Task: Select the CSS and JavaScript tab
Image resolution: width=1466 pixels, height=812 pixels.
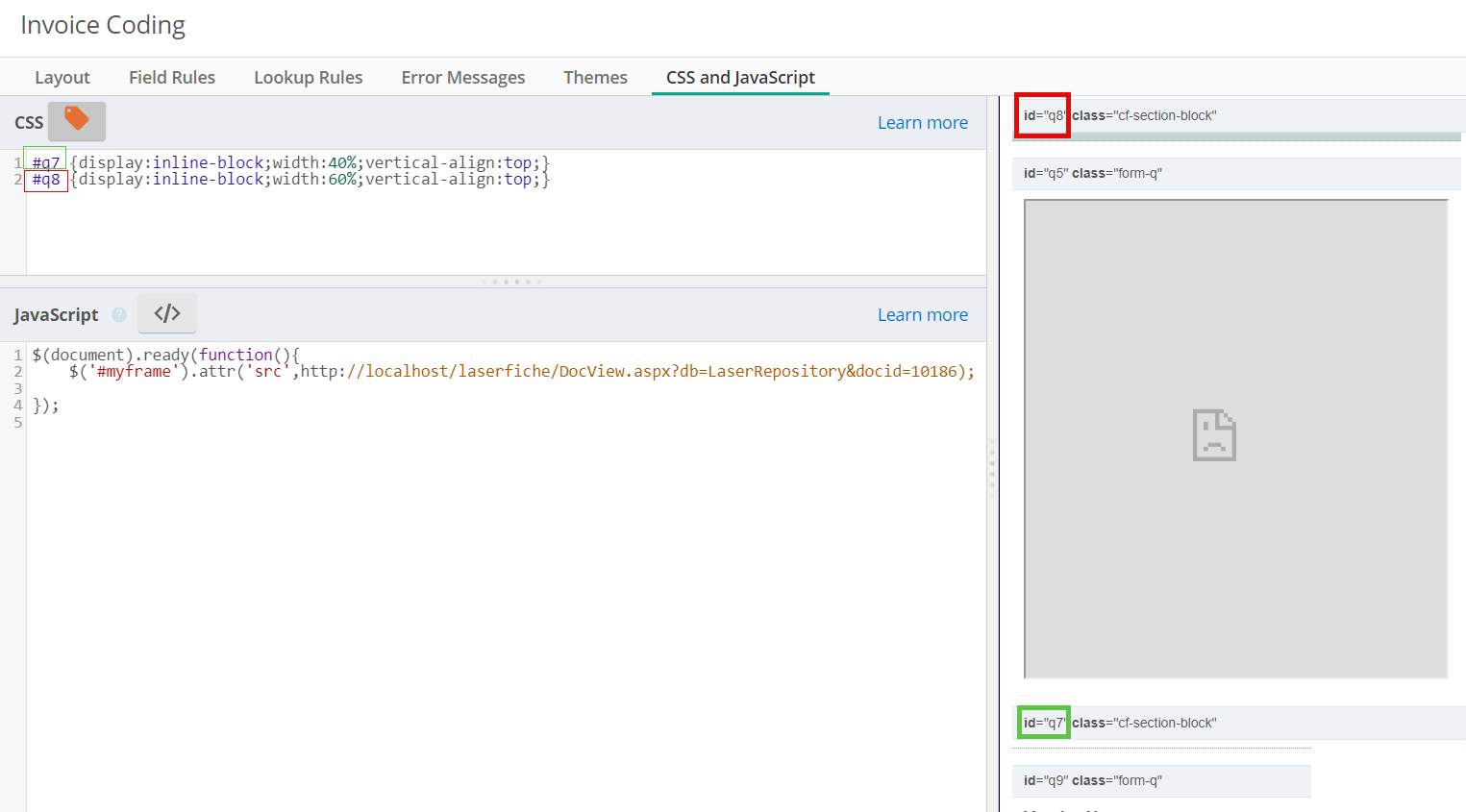Action: [x=740, y=77]
